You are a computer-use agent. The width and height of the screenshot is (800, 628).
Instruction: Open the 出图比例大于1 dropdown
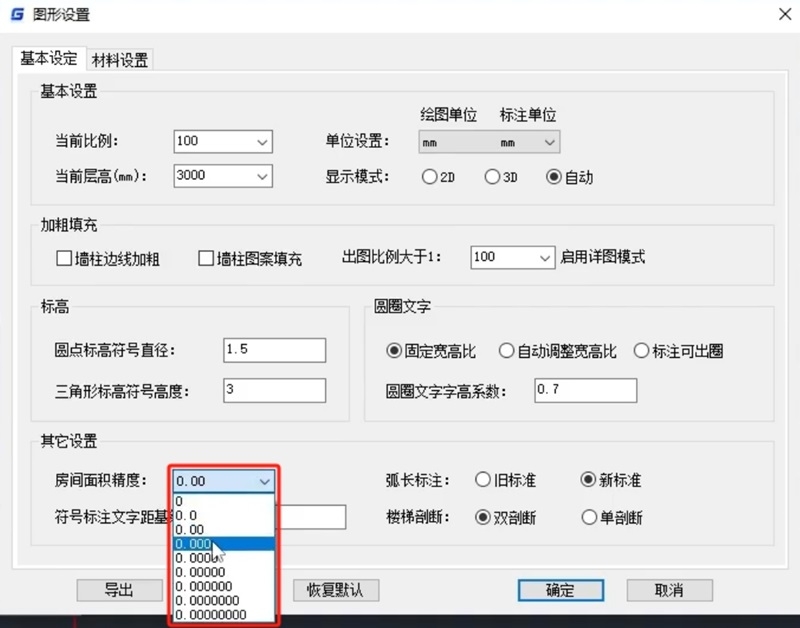(x=546, y=257)
